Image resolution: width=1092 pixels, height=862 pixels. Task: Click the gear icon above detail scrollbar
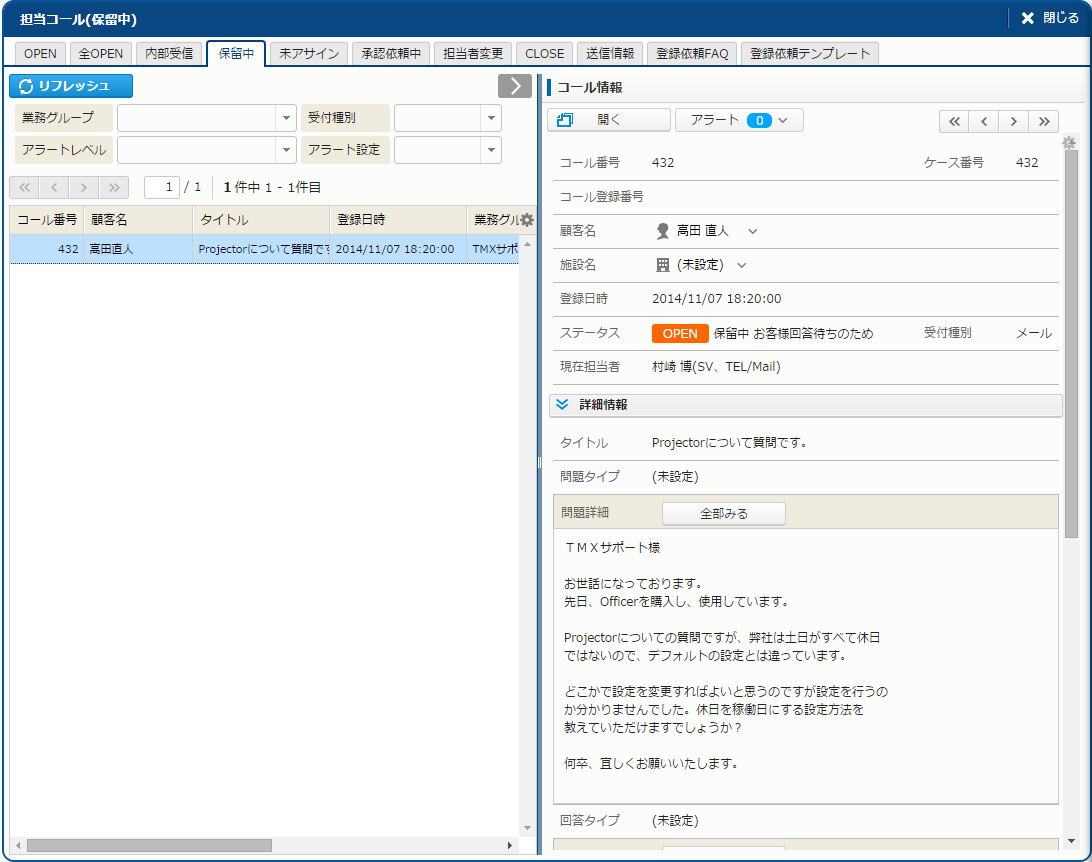pyautogui.click(x=1069, y=143)
